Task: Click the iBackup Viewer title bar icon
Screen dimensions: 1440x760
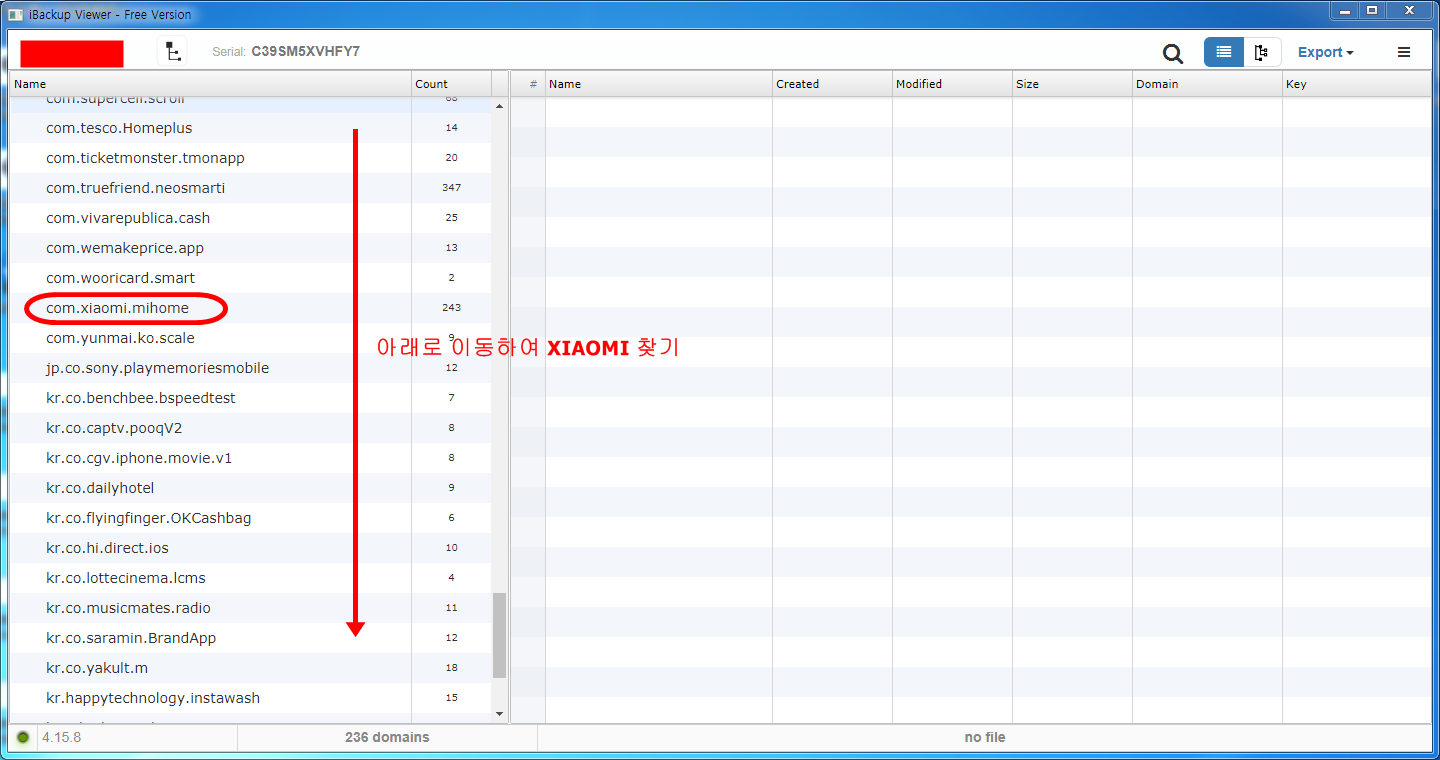Action: coord(15,14)
